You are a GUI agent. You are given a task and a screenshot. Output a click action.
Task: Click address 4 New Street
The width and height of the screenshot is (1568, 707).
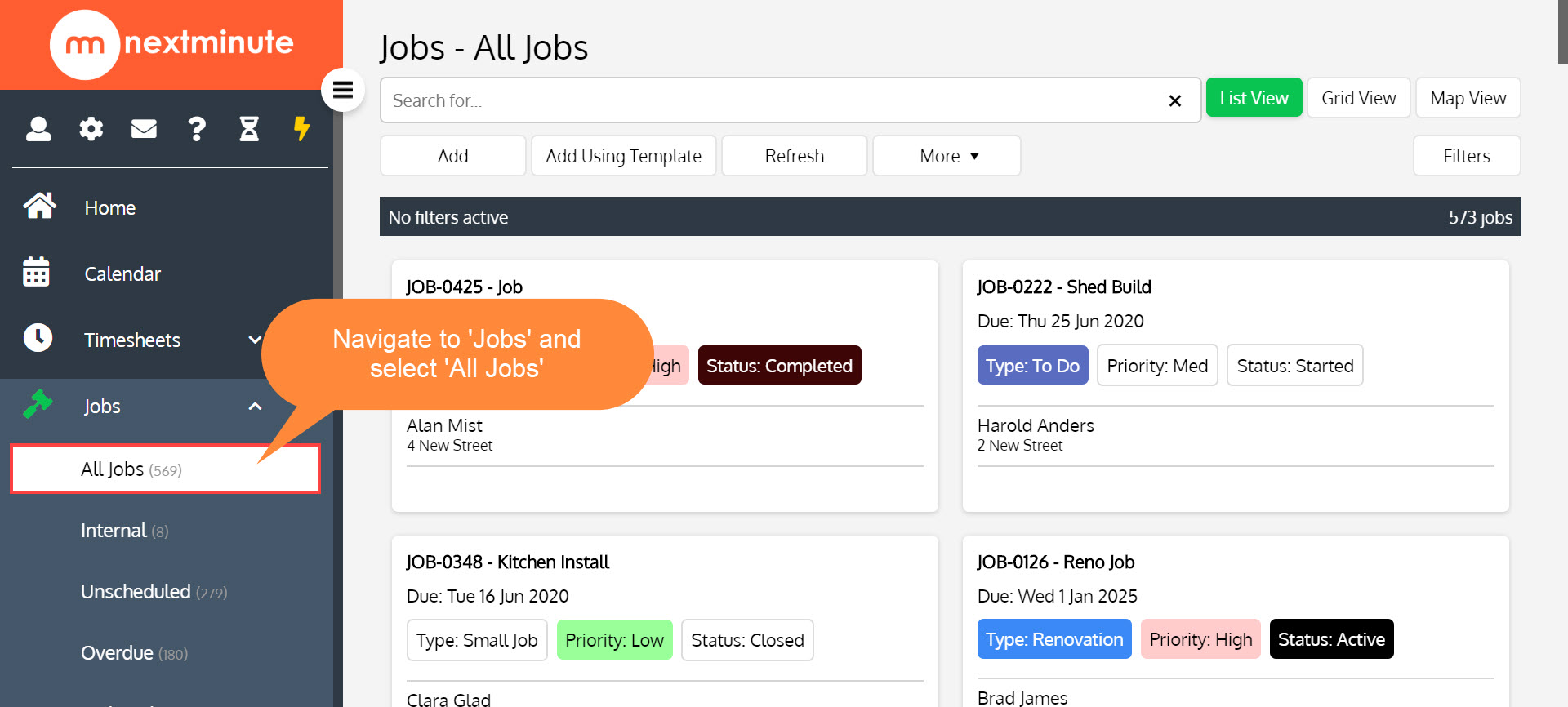coord(450,446)
